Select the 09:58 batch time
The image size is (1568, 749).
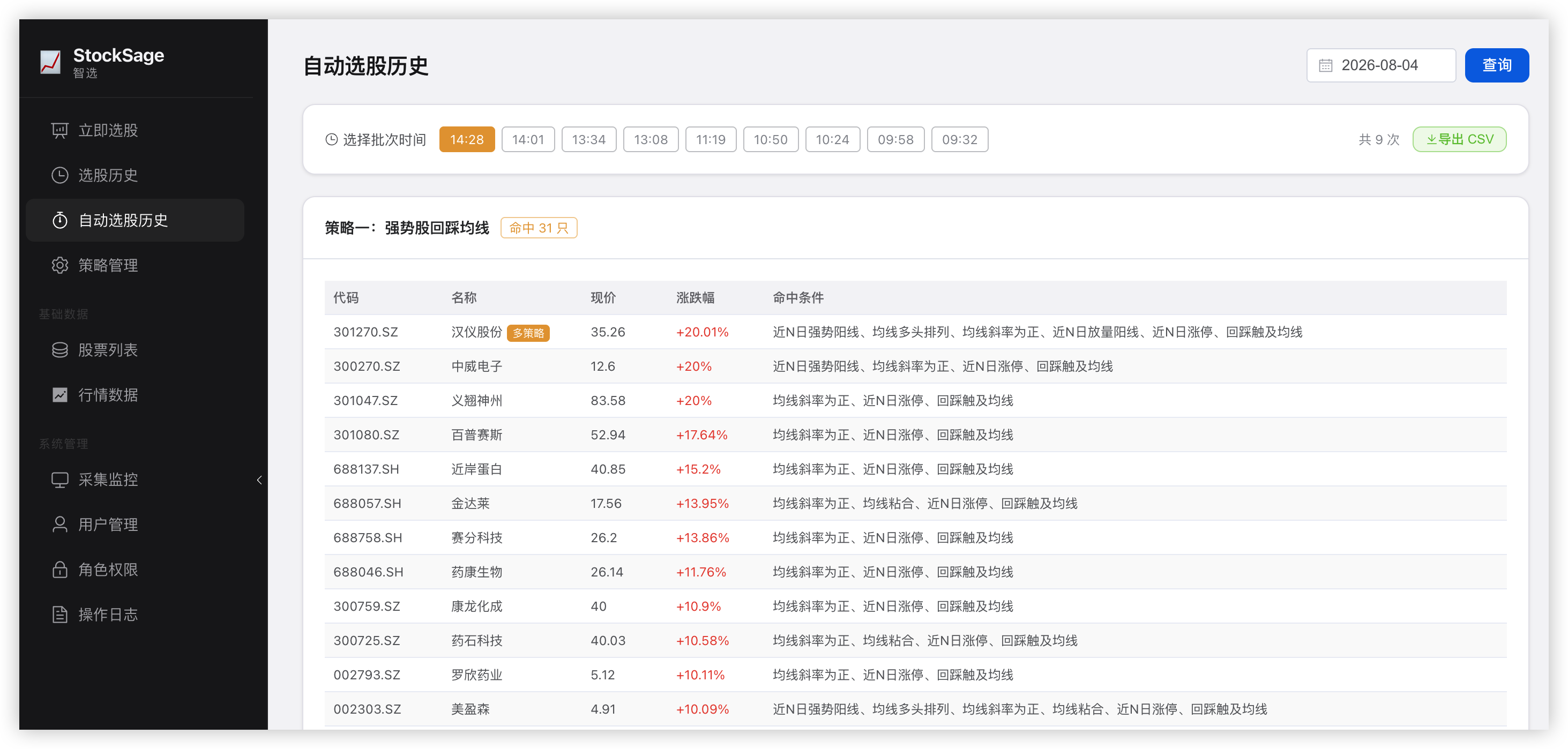pos(895,139)
